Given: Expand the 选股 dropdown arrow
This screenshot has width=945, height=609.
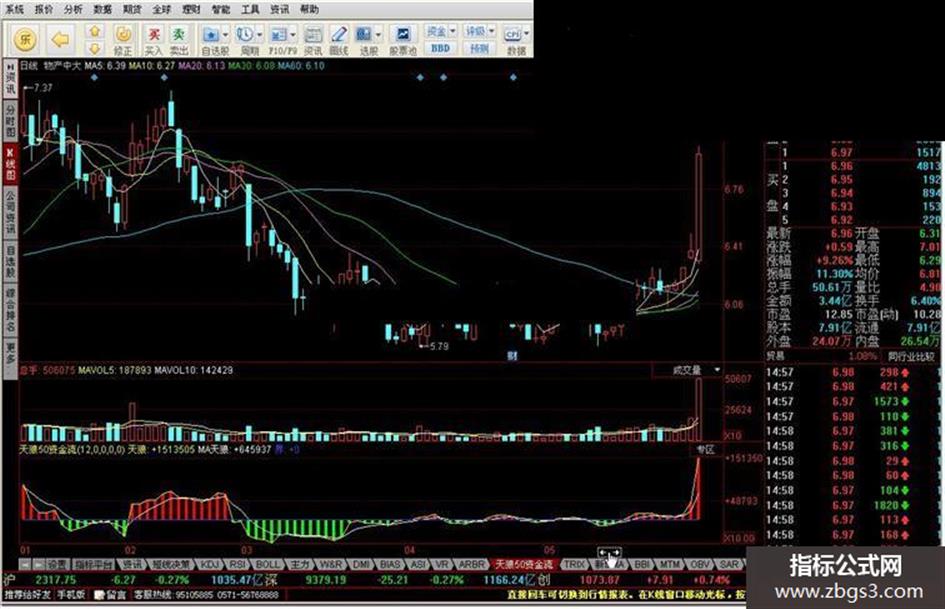Looking at the screenshot, I should (378, 34).
